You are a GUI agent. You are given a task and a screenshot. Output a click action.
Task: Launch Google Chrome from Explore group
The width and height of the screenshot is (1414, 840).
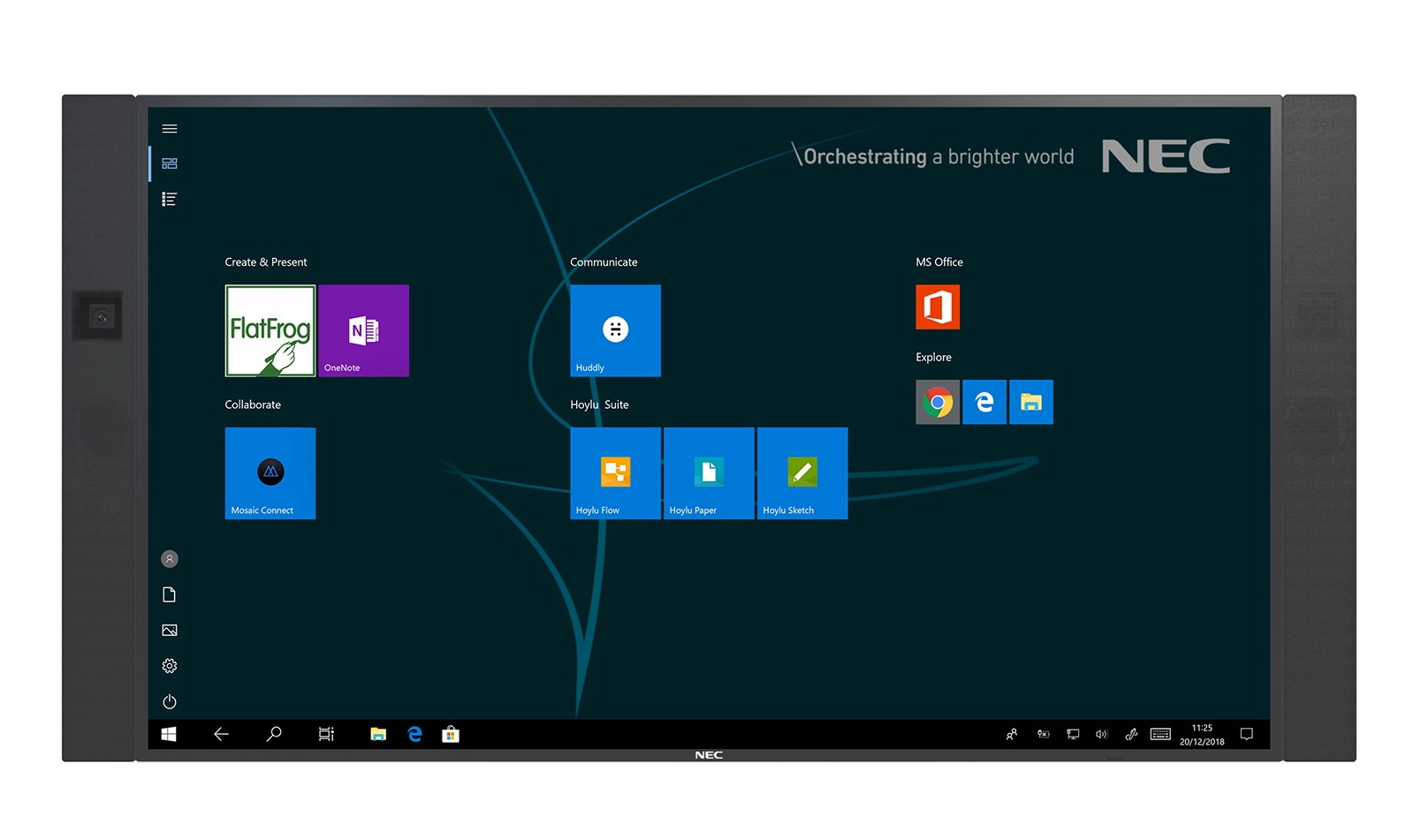[x=938, y=403]
